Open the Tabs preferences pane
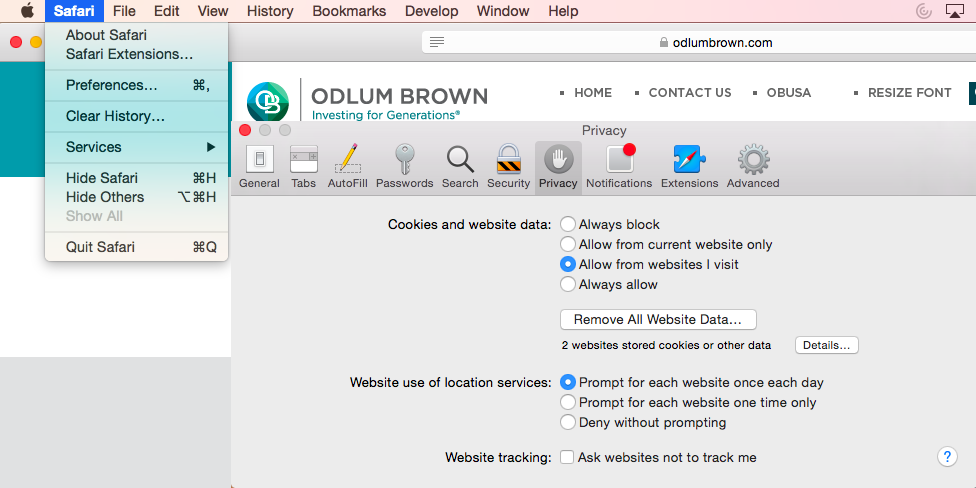This screenshot has height=488, width=976. point(304,167)
